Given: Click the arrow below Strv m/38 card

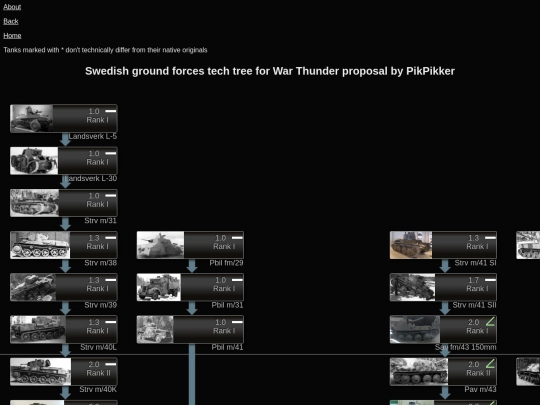Looking at the screenshot, I should tap(65, 266).
